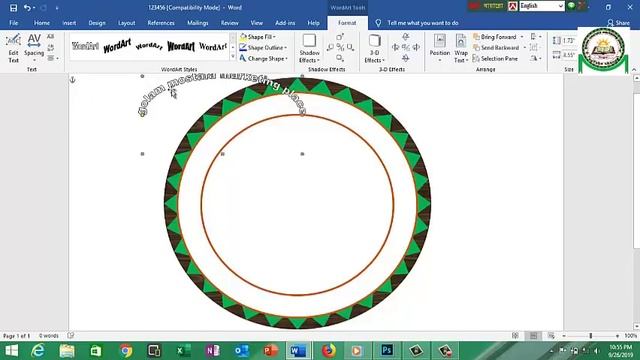Image resolution: width=640 pixels, height=360 pixels.
Task: Click the Undo icon
Action: tap(27, 8)
